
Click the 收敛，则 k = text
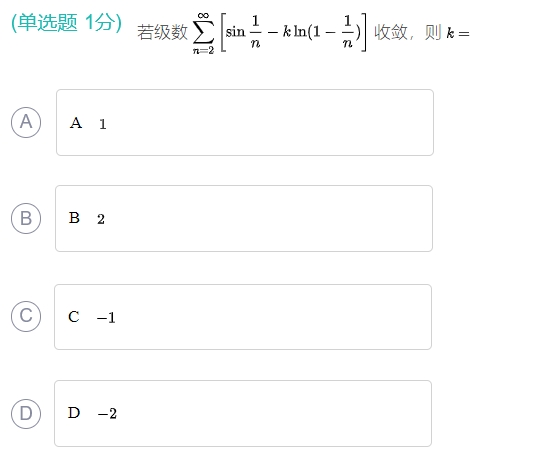tap(422, 33)
